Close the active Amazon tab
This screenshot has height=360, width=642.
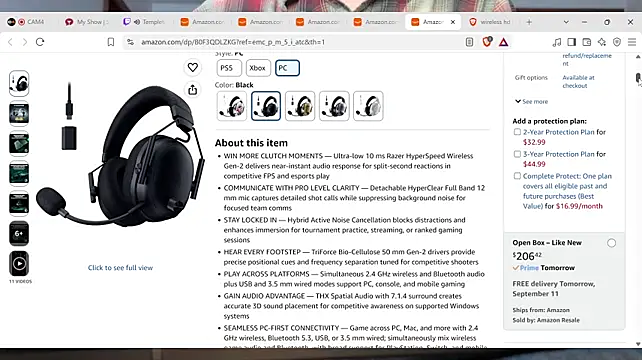pyautogui.click(x=453, y=22)
